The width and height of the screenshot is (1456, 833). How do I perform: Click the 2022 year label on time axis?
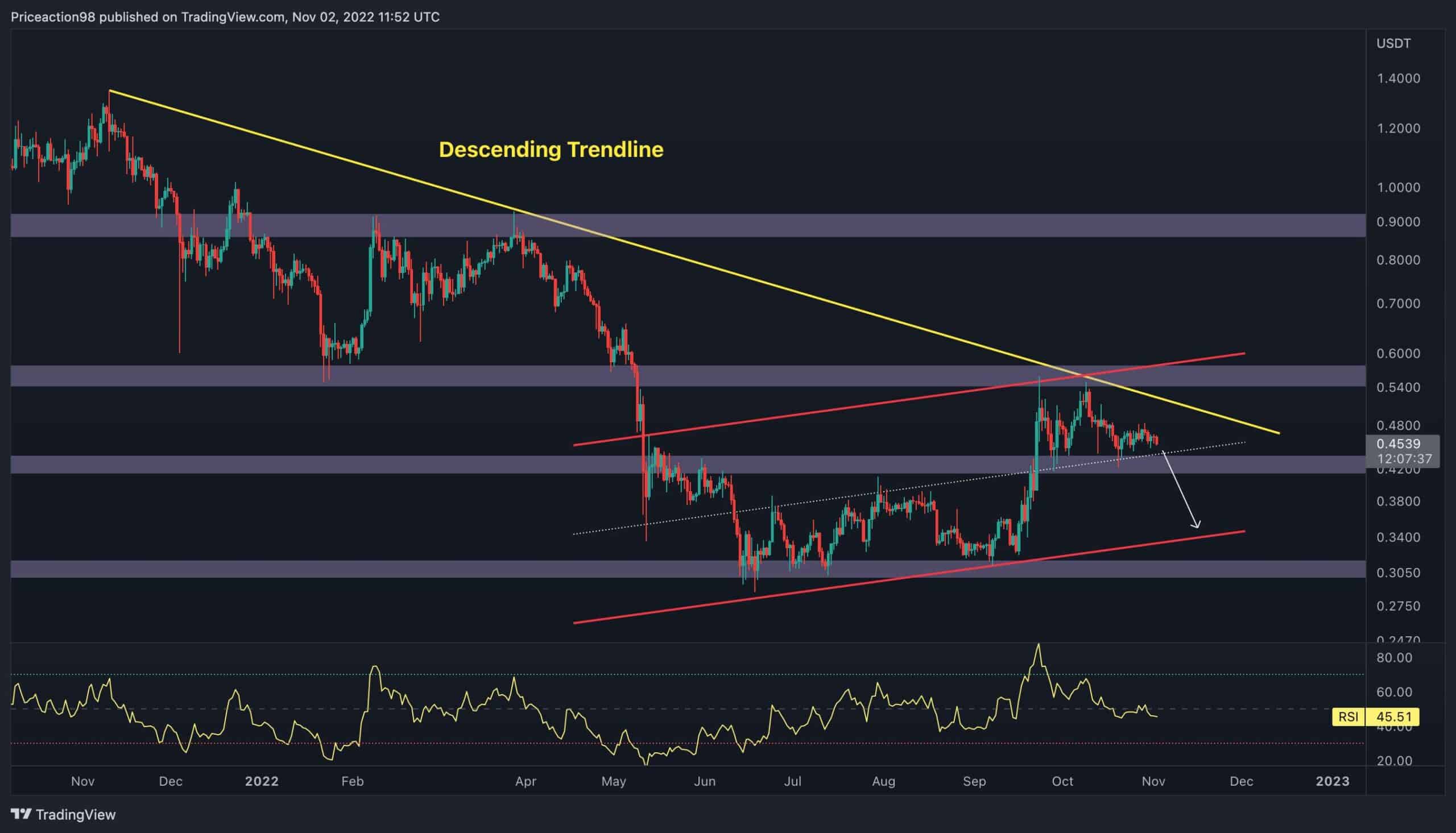(x=262, y=781)
